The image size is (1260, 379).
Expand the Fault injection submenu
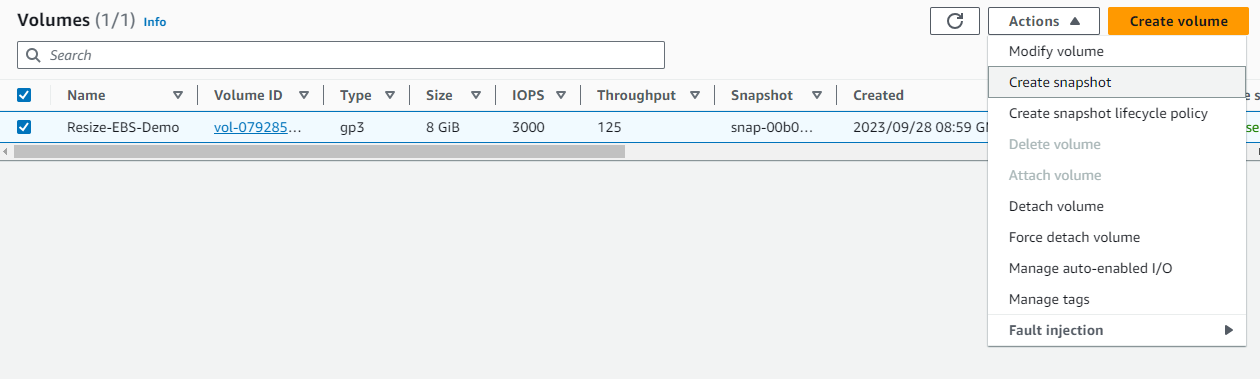[1117, 331]
